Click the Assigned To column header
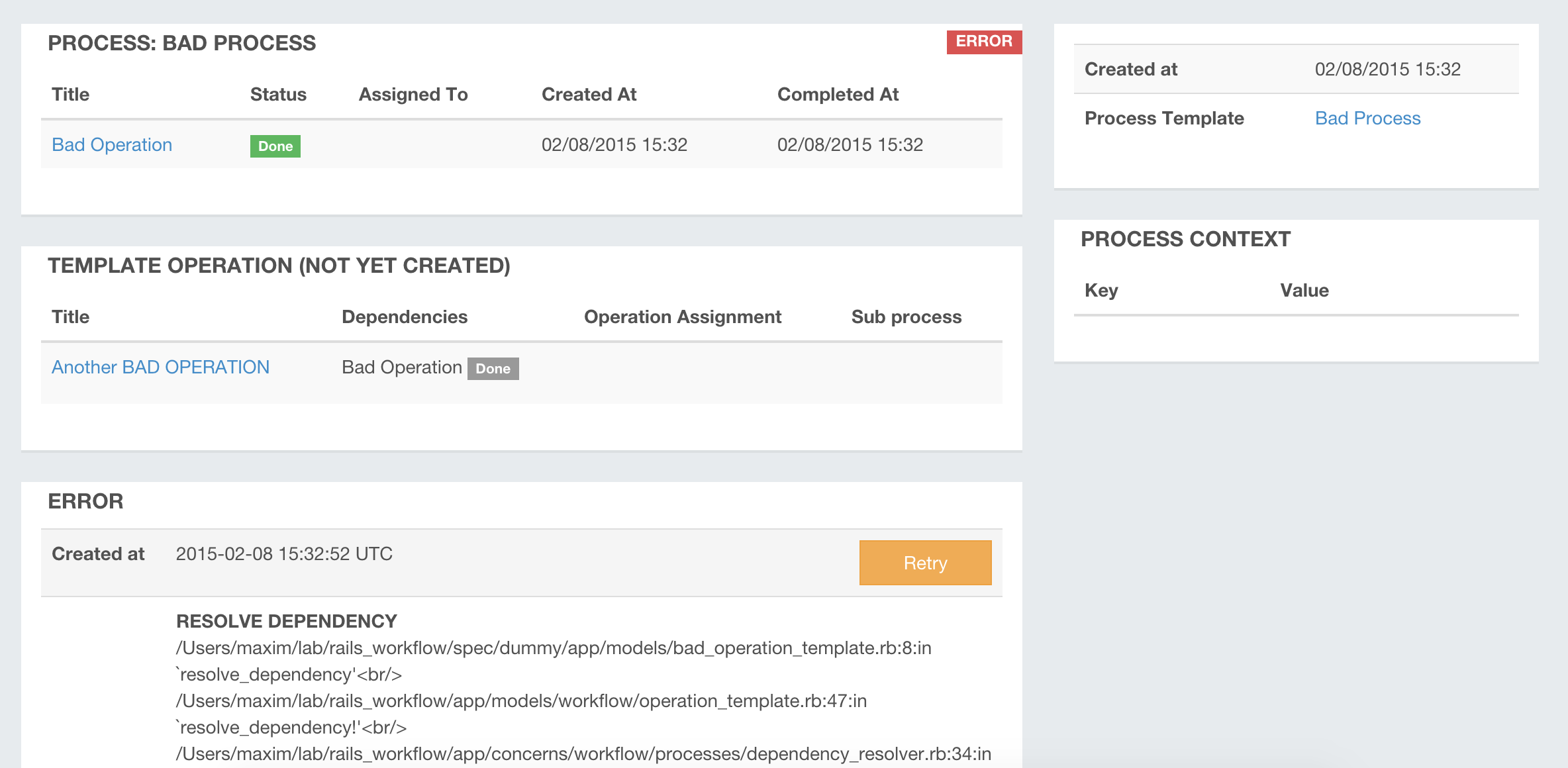 pyautogui.click(x=413, y=95)
